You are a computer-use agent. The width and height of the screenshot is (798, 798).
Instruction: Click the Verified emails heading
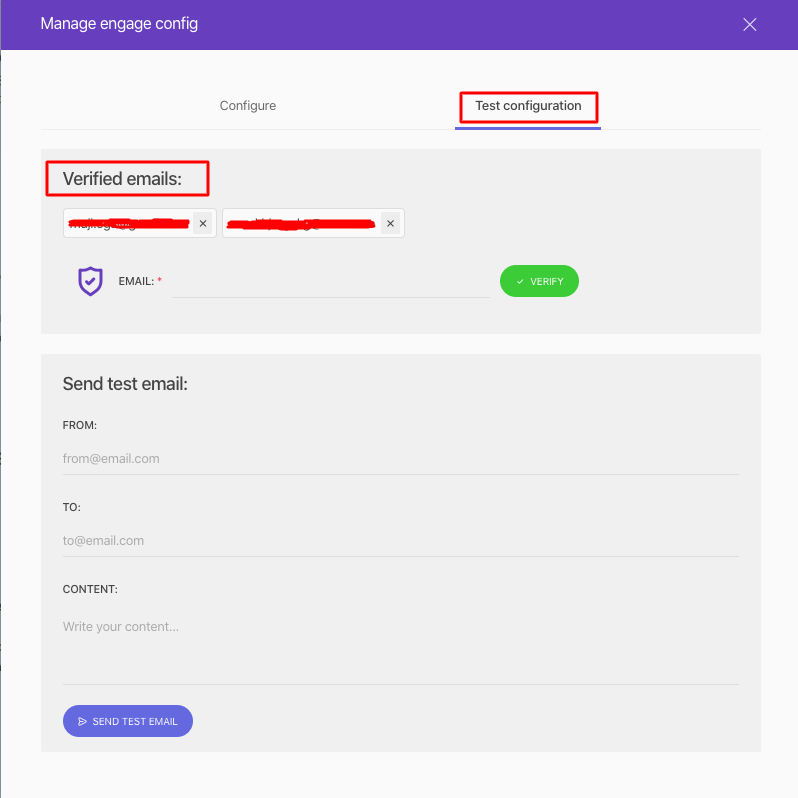[124, 179]
